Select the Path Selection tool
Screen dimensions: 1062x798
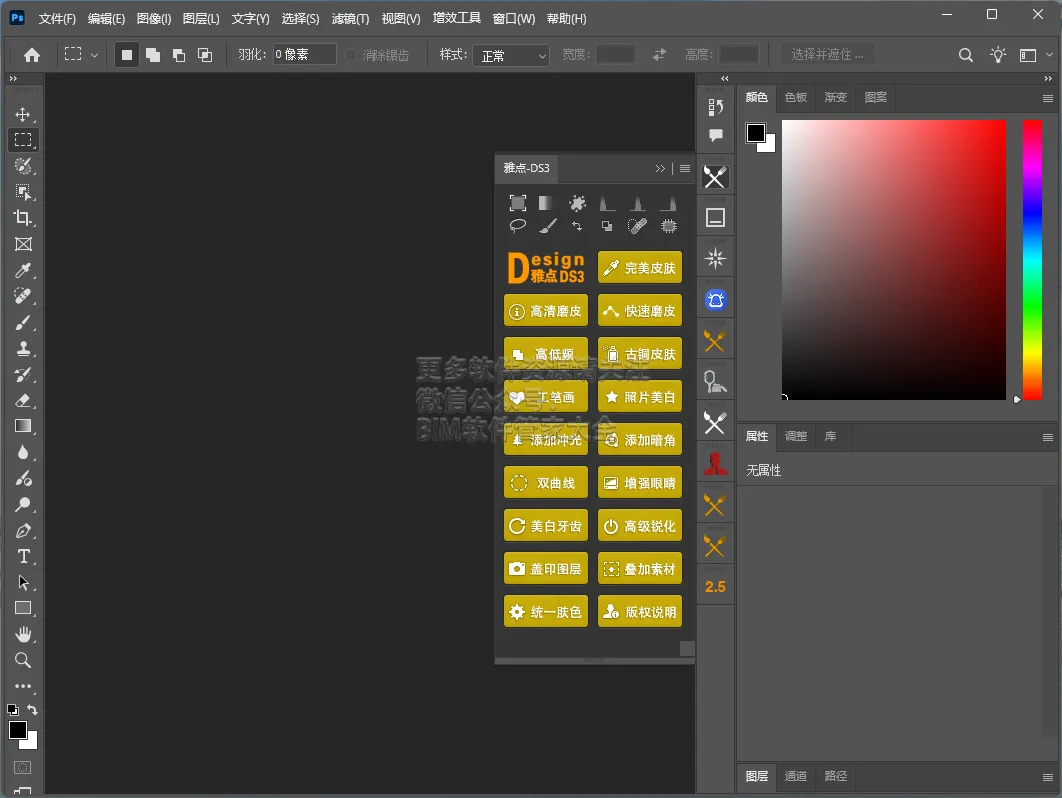[x=23, y=583]
